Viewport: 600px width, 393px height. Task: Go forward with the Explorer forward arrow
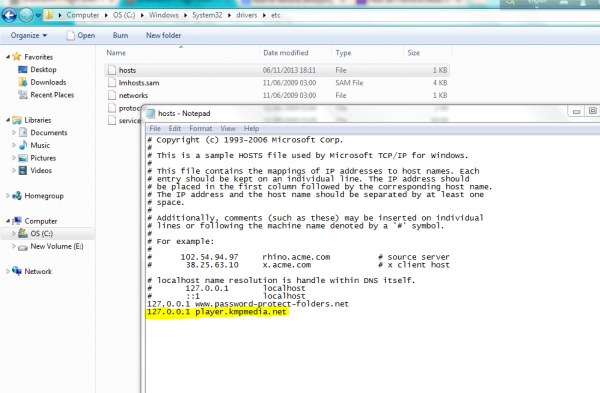26,15
